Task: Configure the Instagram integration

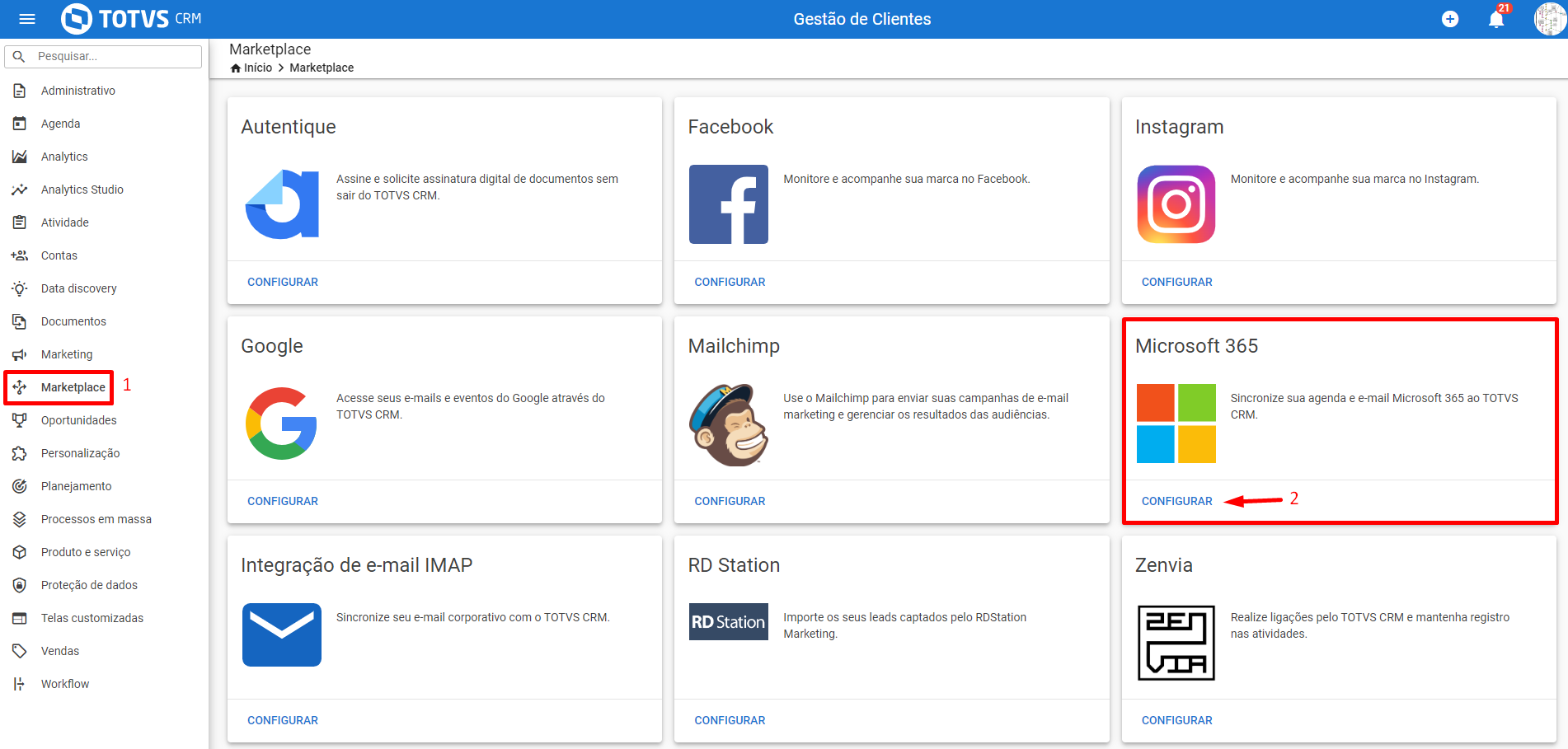Action: (x=1177, y=282)
